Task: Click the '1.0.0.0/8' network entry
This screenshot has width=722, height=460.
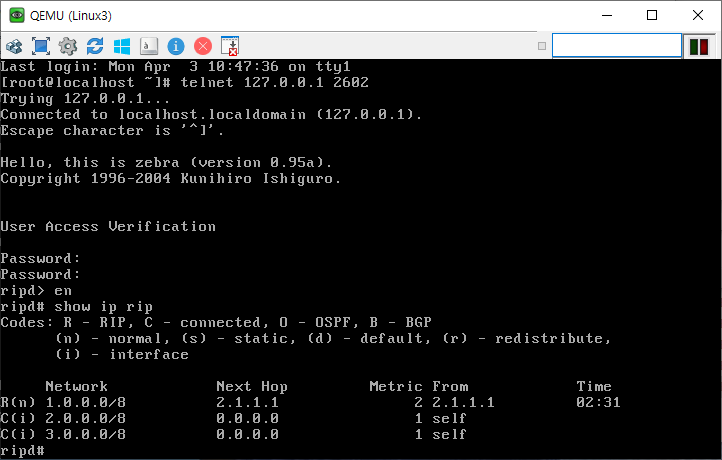Action: (x=86, y=402)
